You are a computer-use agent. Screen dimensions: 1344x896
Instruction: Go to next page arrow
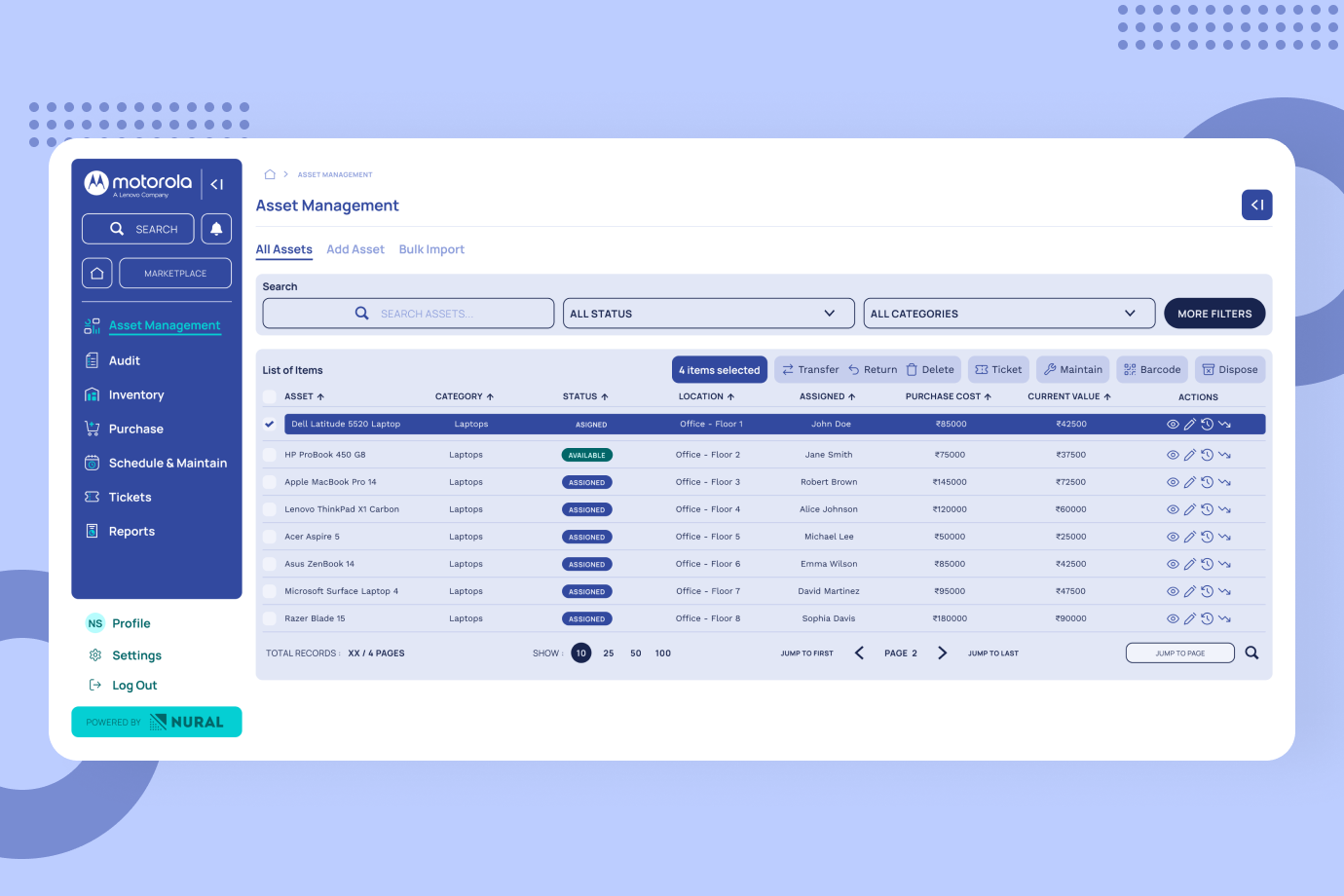942,653
